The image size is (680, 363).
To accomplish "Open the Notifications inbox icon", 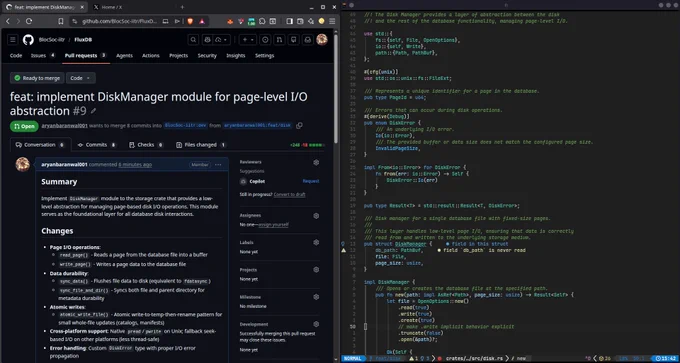I will tap(307, 39).
